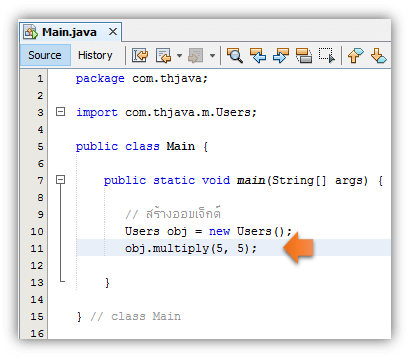Click Previous Bookmark up-arrow icon
411x360 pixels.
355,55
